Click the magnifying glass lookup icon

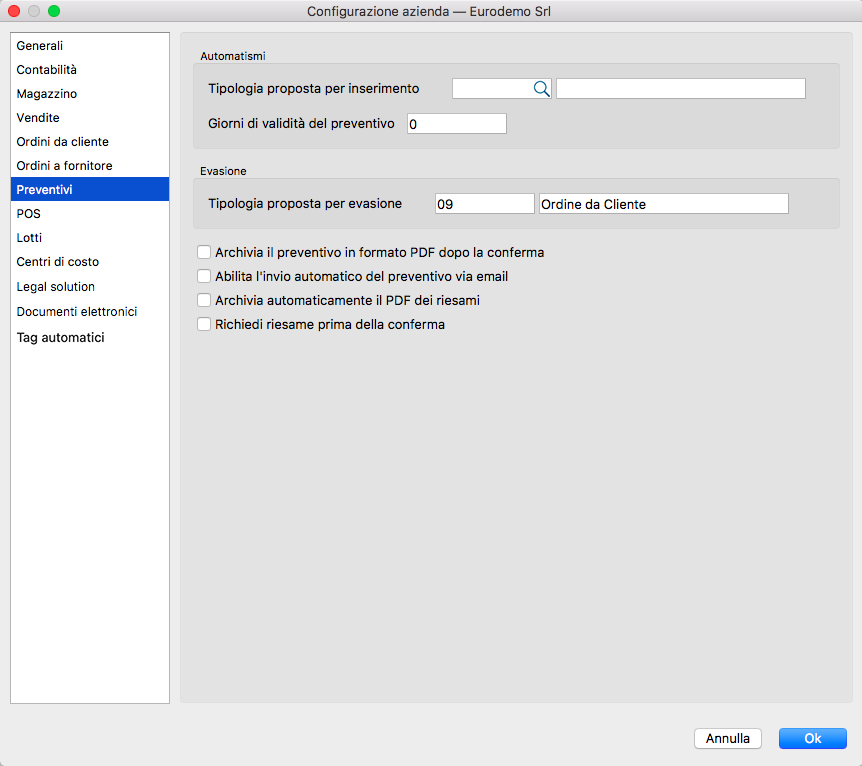(541, 89)
